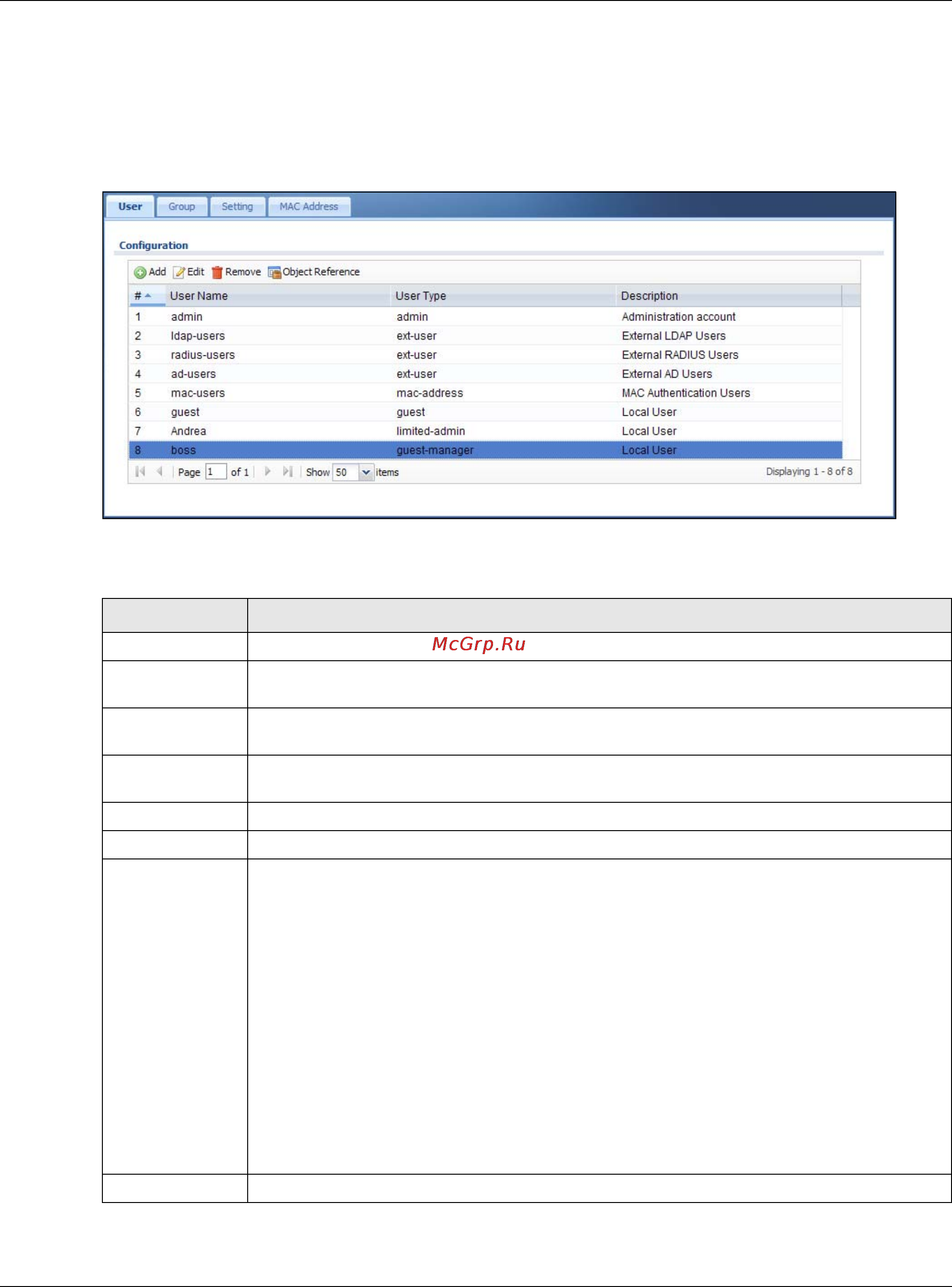Viewport: 952px width, 1287px height.
Task: Click the Add button with green plus icon
Action: point(150,272)
